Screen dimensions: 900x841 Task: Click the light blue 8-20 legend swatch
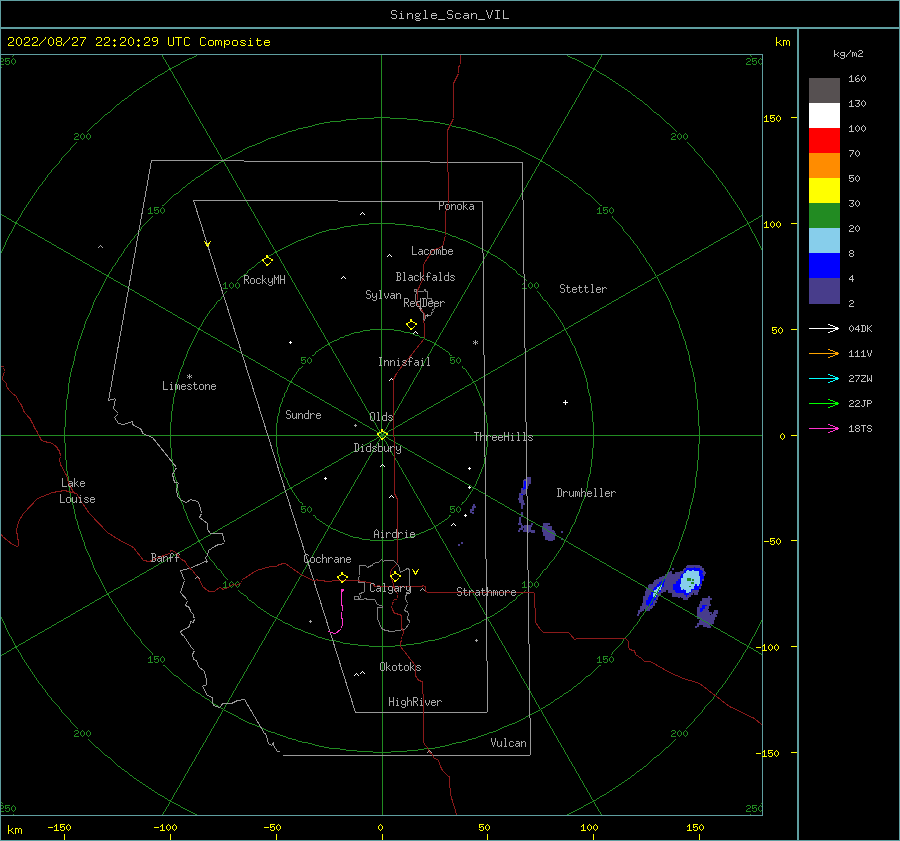[x=824, y=241]
